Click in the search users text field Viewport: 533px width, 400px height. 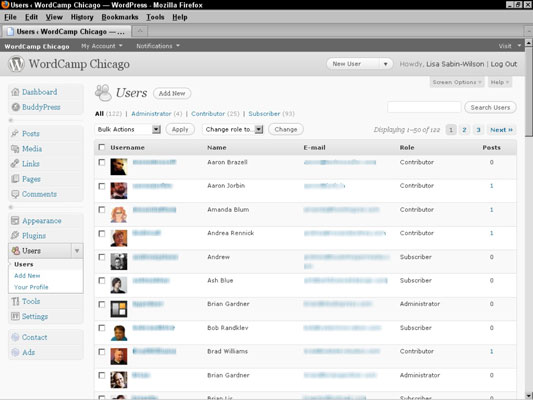point(424,107)
